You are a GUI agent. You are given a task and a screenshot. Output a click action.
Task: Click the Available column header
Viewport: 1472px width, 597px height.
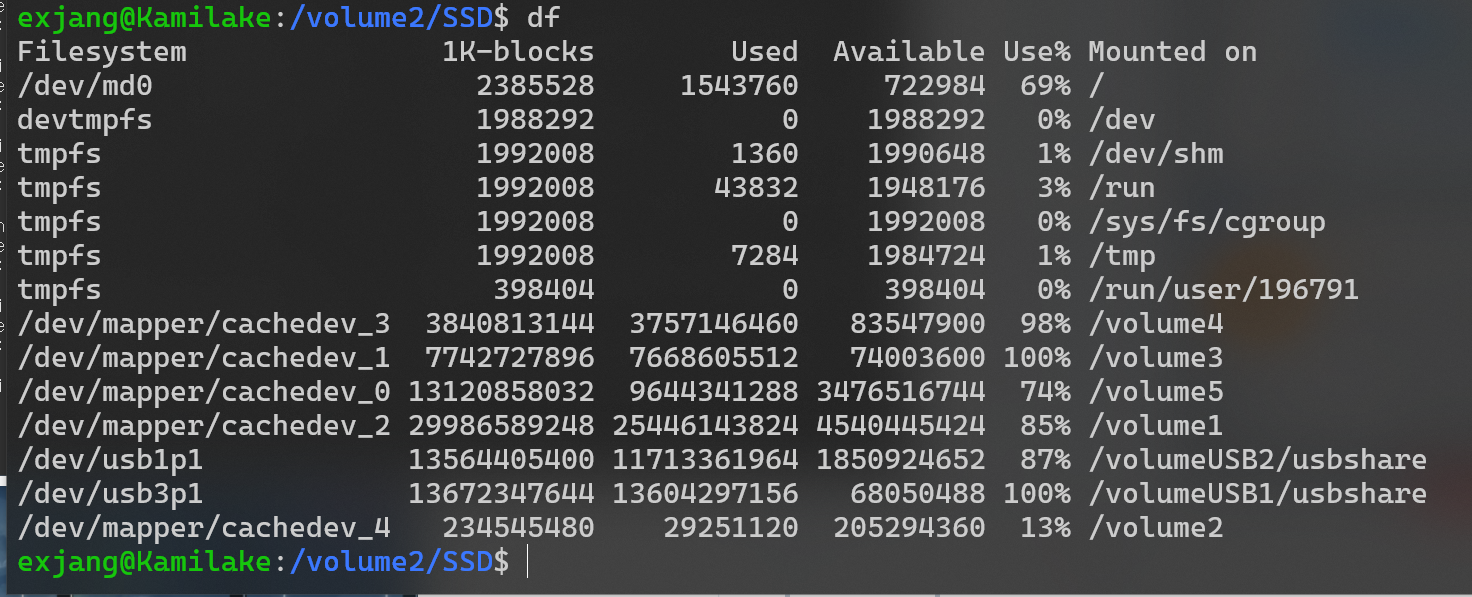pyautogui.click(x=909, y=52)
